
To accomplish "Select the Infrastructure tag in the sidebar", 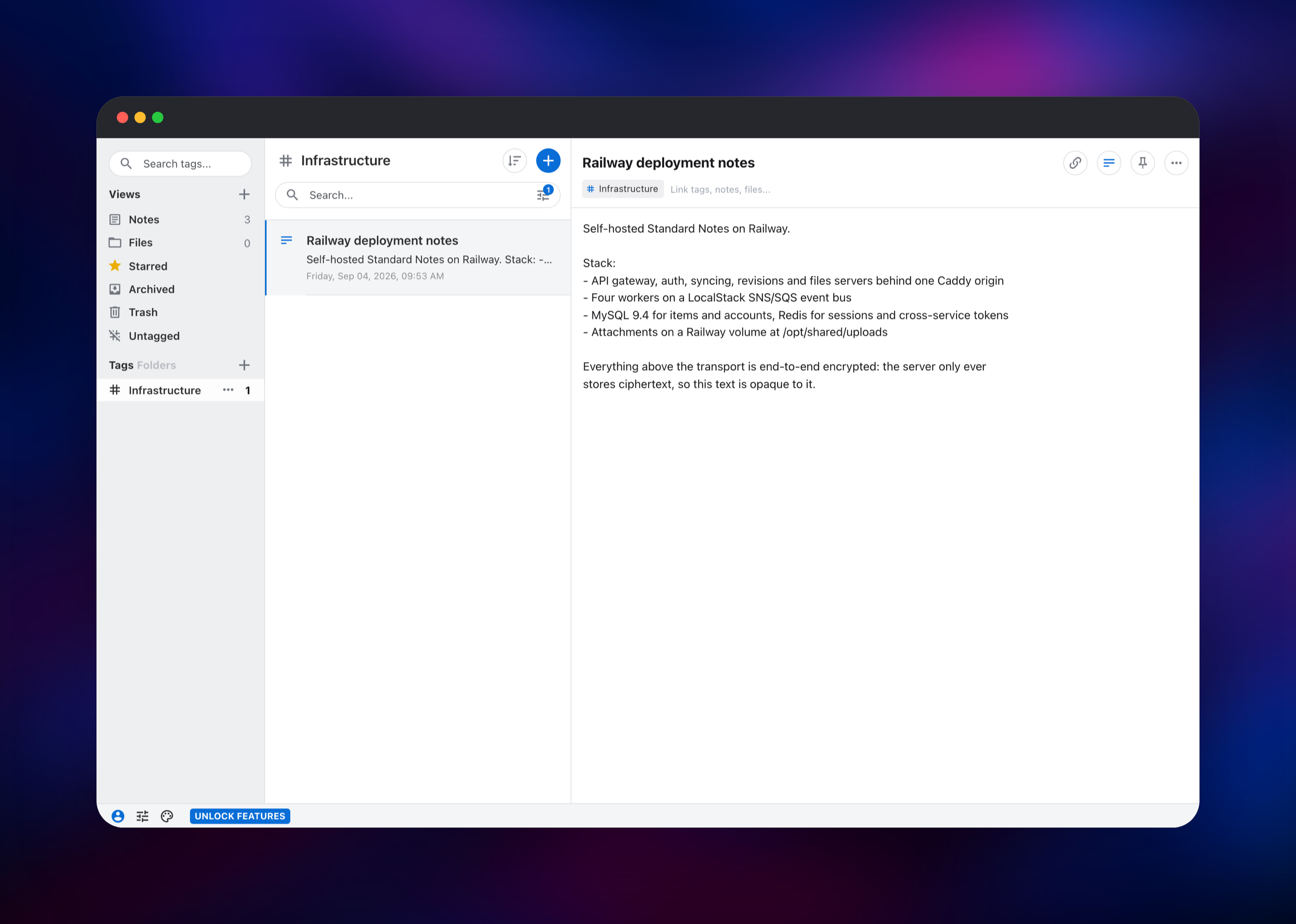I will [x=180, y=391].
